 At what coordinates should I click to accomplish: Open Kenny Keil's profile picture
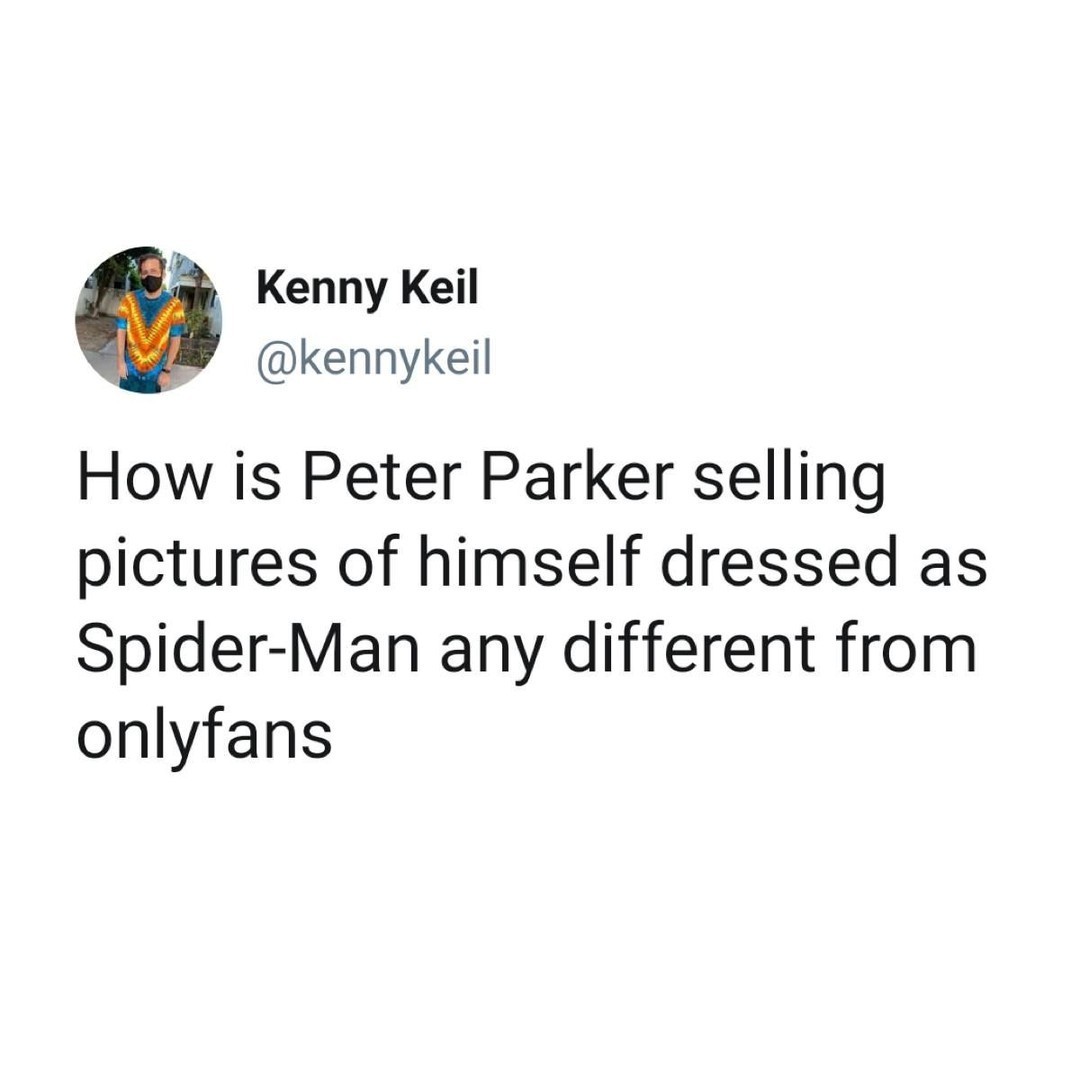tap(149, 320)
